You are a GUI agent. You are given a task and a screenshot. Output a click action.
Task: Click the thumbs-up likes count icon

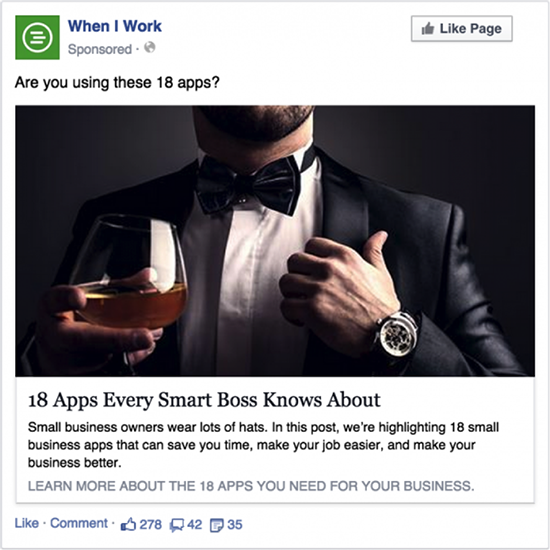coord(128,525)
